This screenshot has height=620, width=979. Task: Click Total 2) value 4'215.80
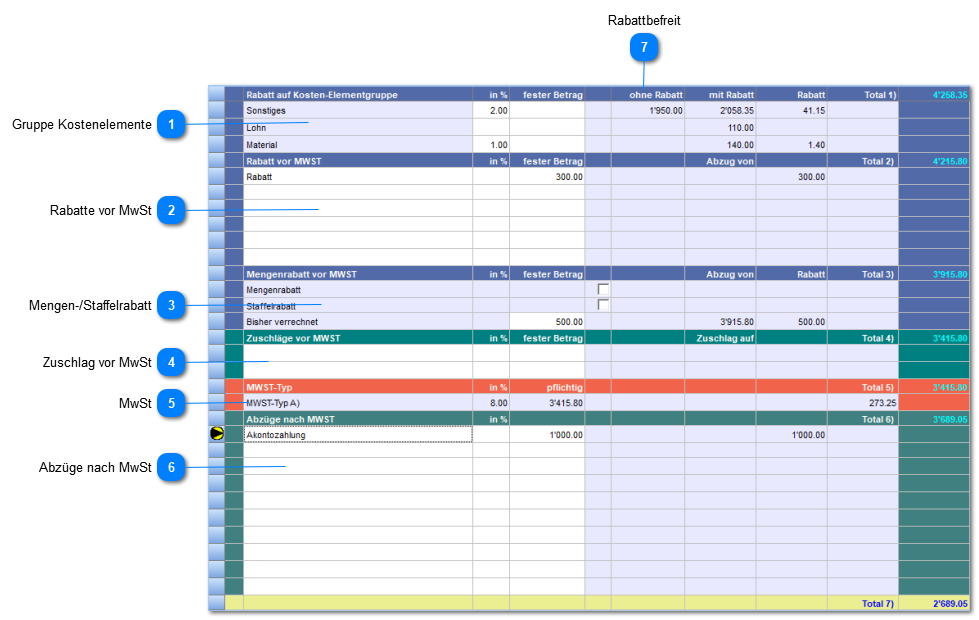point(950,161)
